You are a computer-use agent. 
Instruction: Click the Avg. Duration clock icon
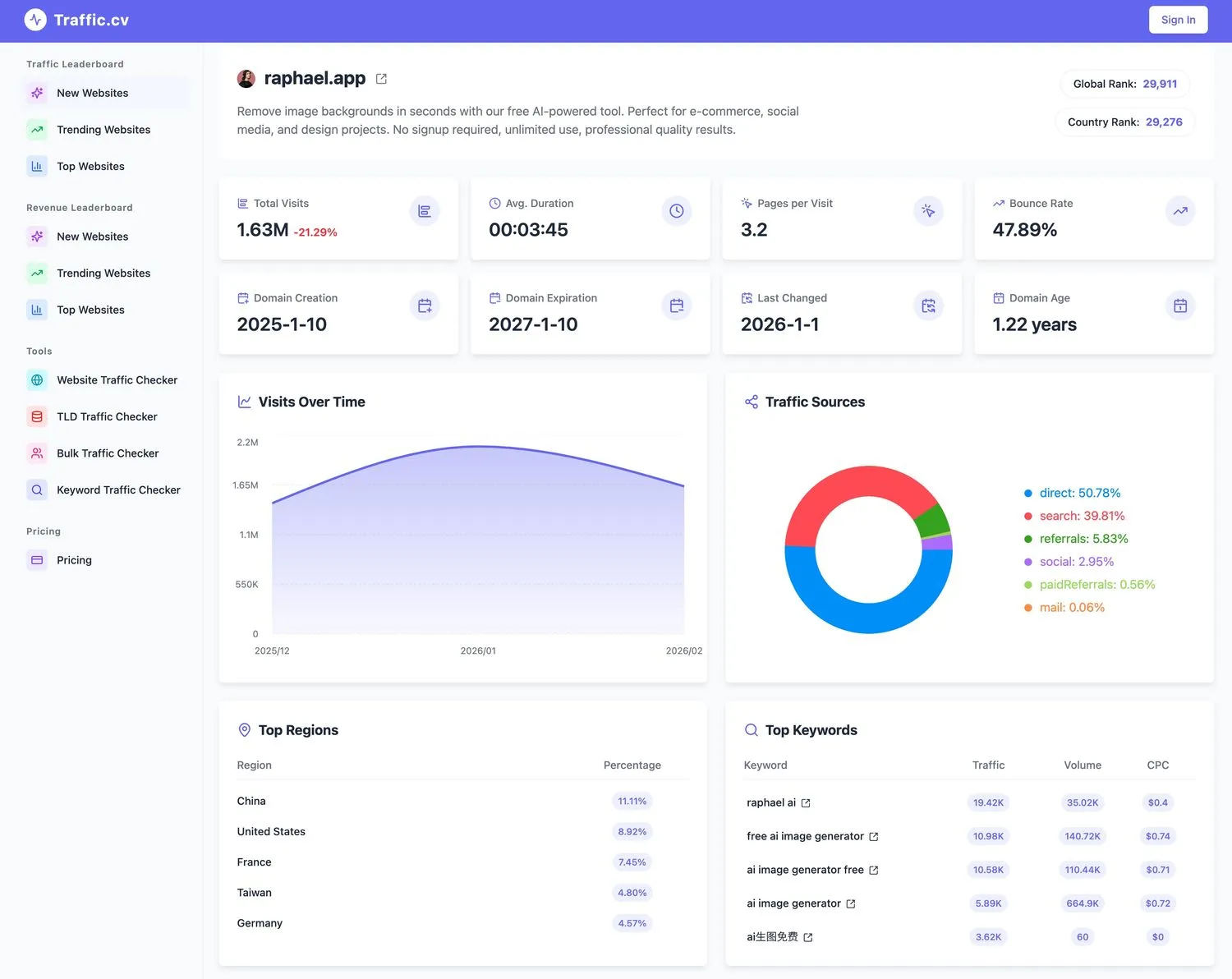(677, 211)
